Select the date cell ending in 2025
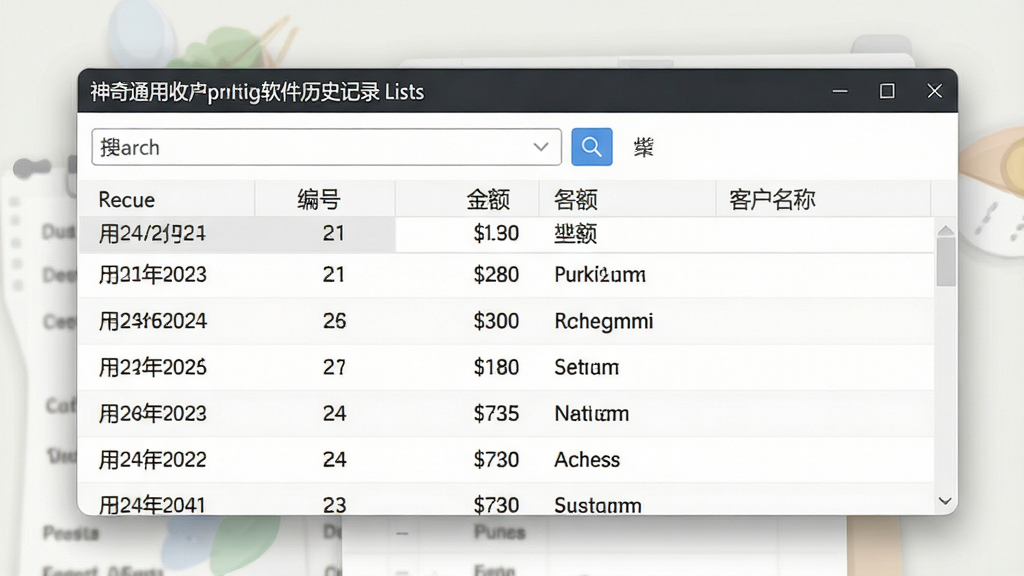1024x576 pixels. [x=153, y=367]
